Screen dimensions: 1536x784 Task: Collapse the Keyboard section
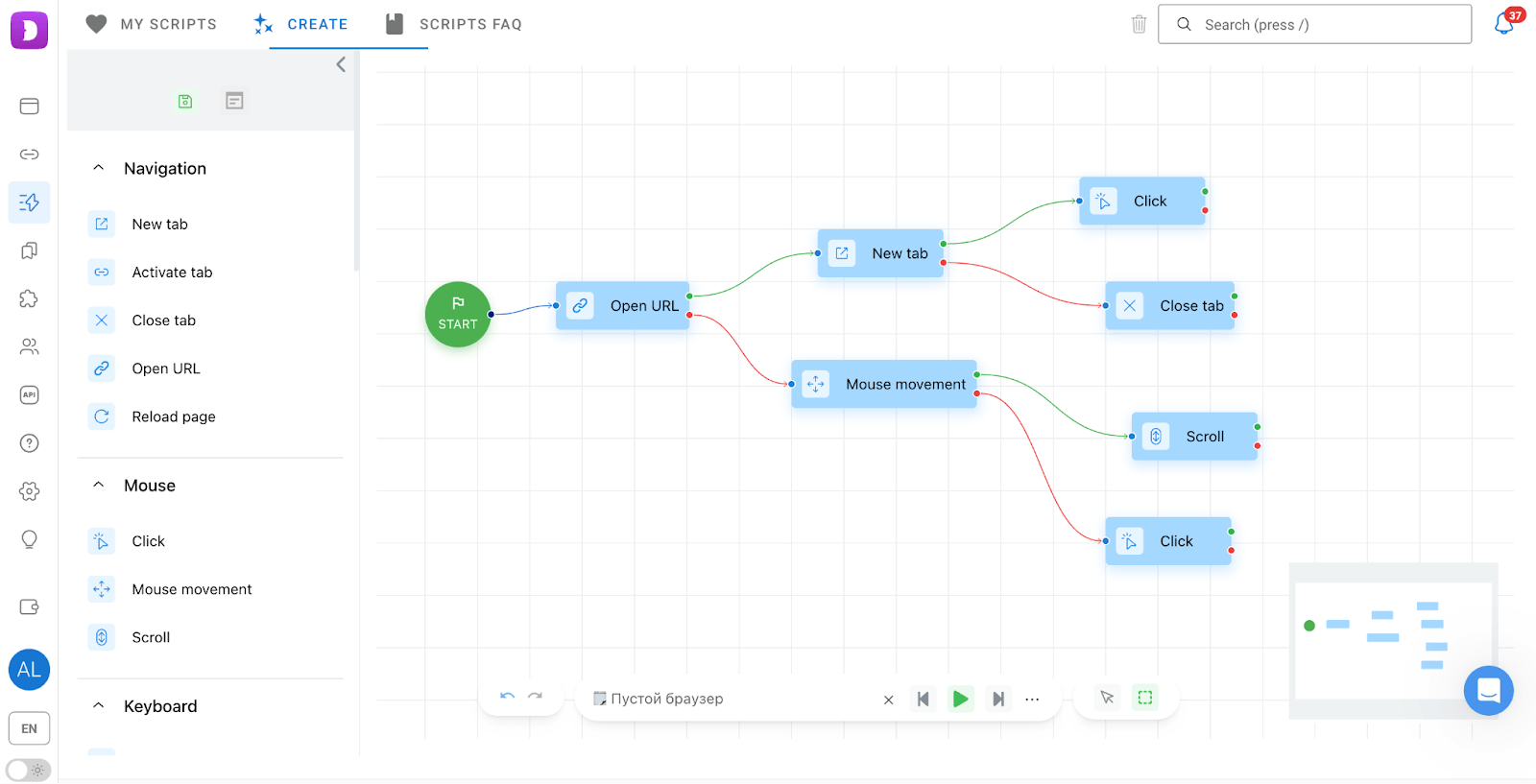98,706
